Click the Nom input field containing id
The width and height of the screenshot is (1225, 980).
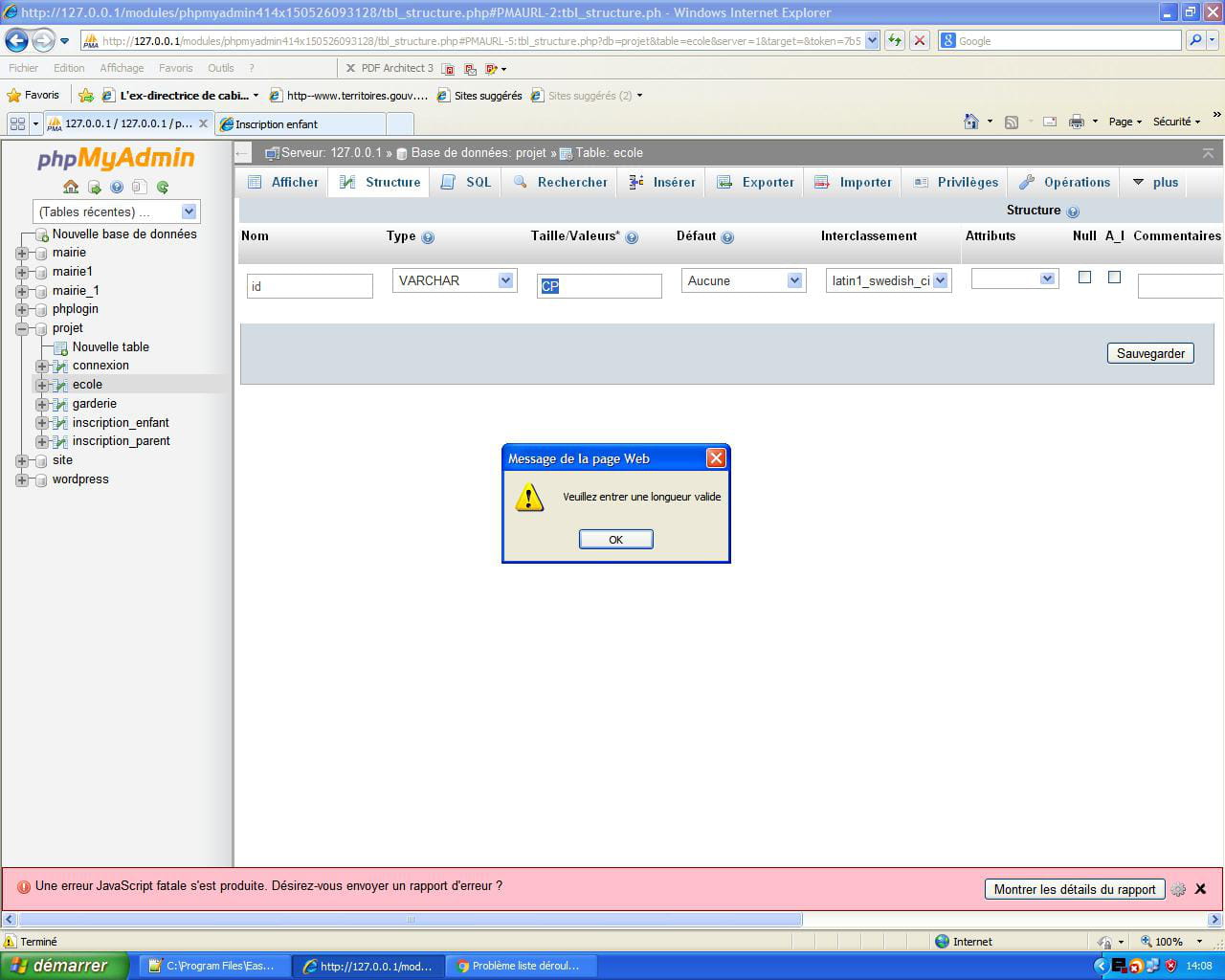tap(310, 285)
